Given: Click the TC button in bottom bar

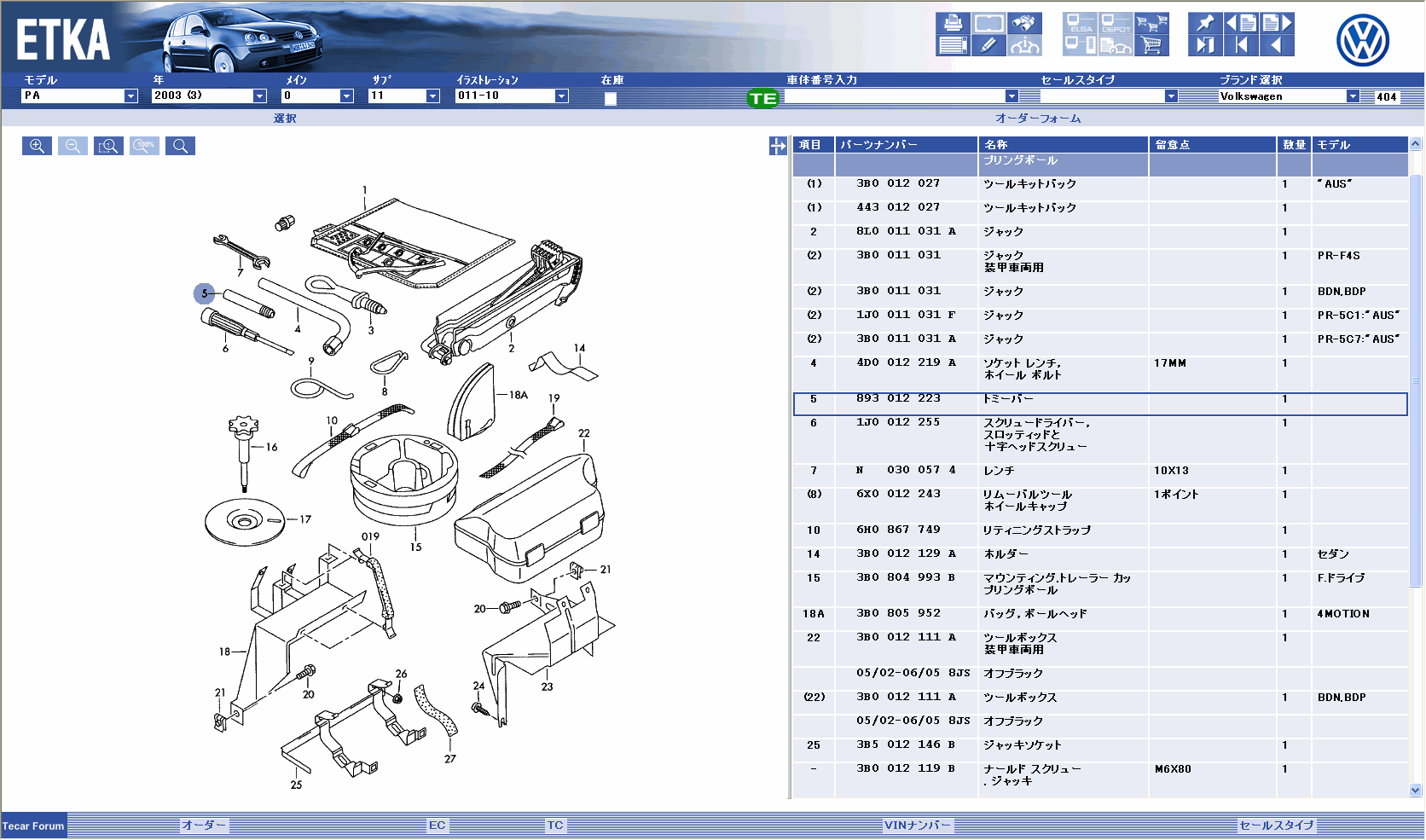Looking at the screenshot, I should pos(555,826).
